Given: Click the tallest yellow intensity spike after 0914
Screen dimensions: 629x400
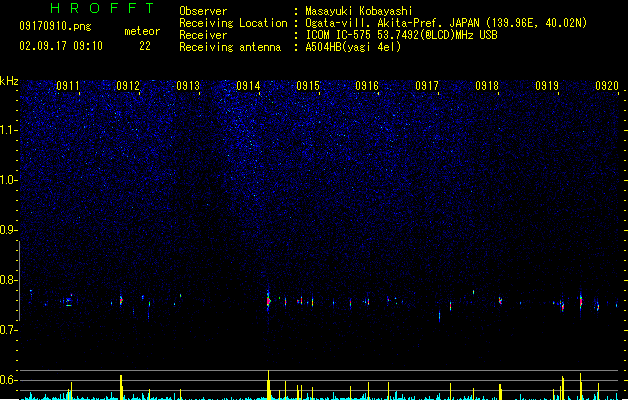Looking at the screenshot, I should (268, 385).
